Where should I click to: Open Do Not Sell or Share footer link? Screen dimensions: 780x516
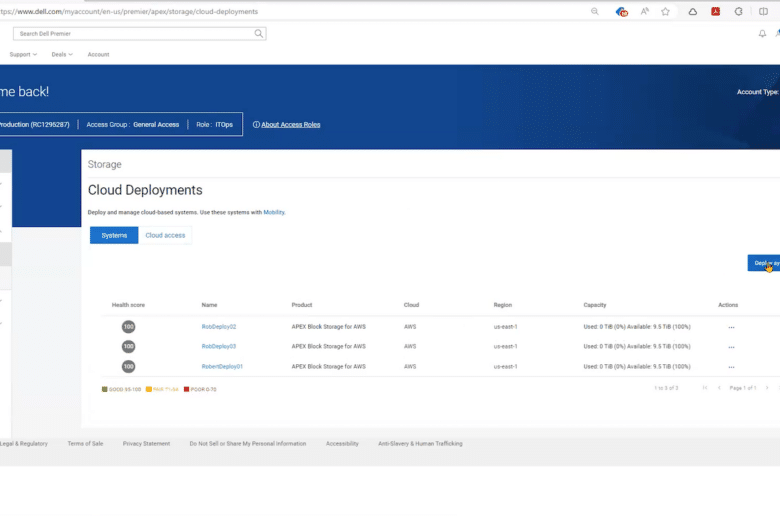(248, 443)
